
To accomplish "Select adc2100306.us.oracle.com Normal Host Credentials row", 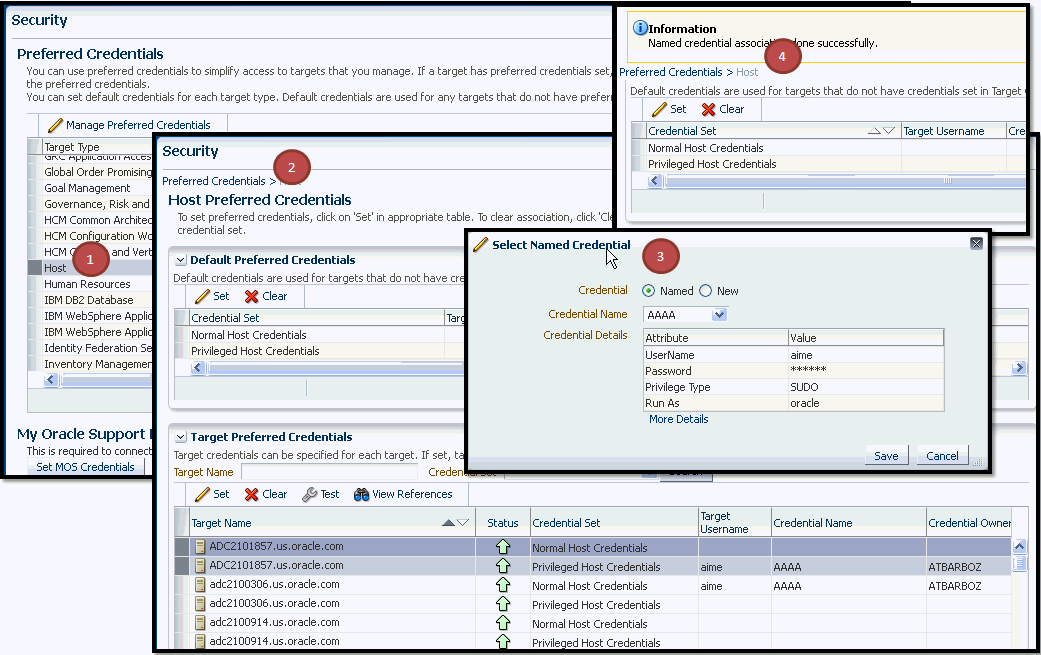I will coord(593,586).
